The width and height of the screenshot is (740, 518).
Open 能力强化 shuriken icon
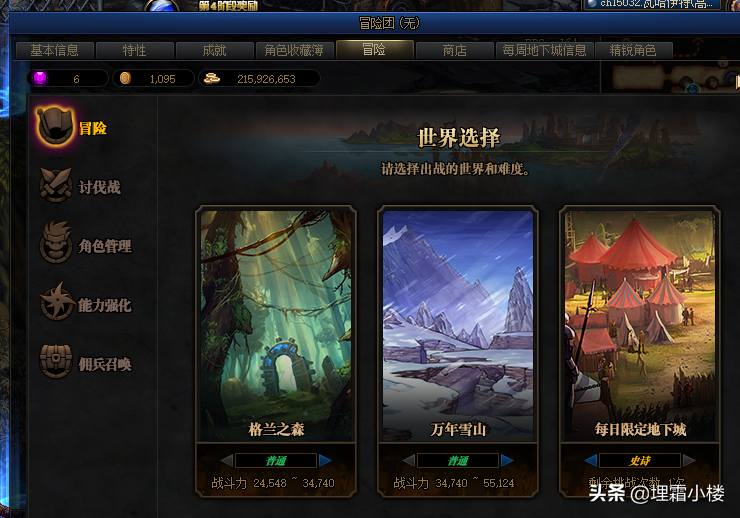click(x=57, y=302)
